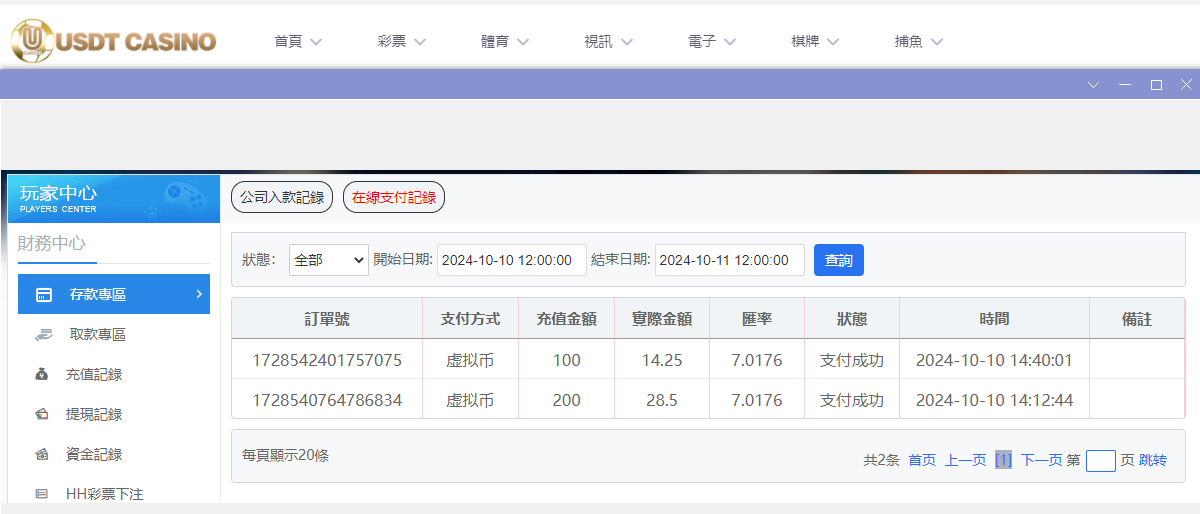Open the 狀態 status dropdown
The width and height of the screenshot is (1200, 514).
pyautogui.click(x=329, y=260)
